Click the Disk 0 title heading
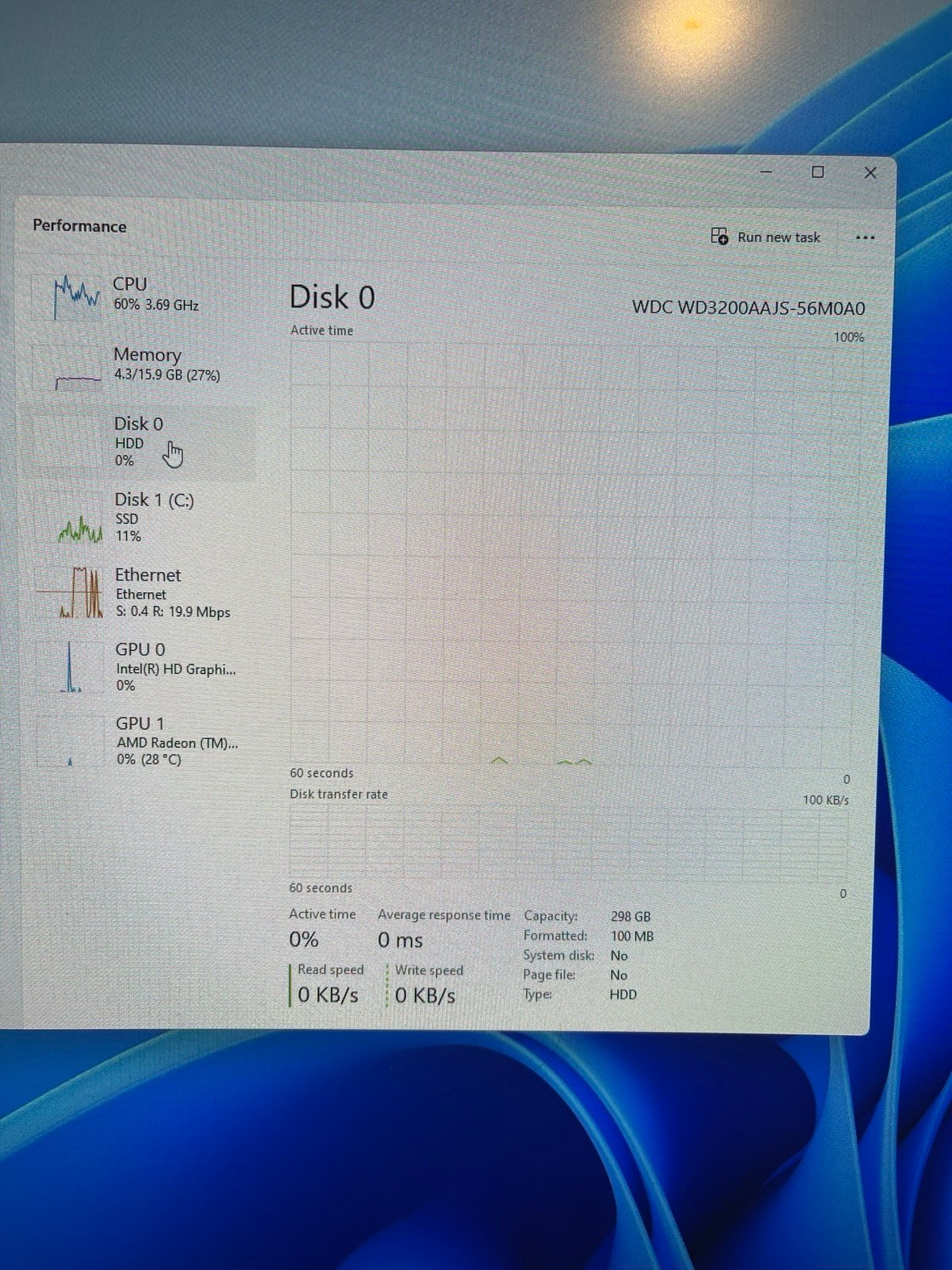This screenshot has height=1270, width=952. (332, 298)
